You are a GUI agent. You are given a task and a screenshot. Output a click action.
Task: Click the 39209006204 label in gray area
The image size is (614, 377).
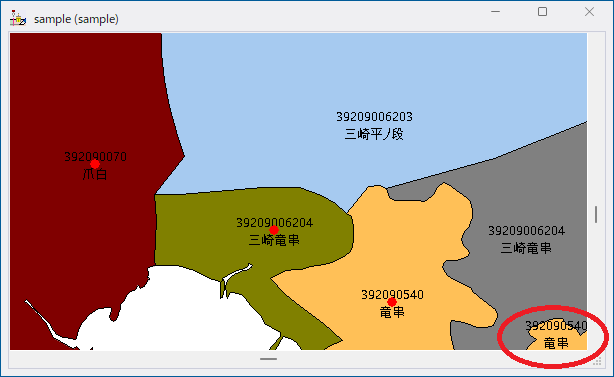(x=526, y=231)
